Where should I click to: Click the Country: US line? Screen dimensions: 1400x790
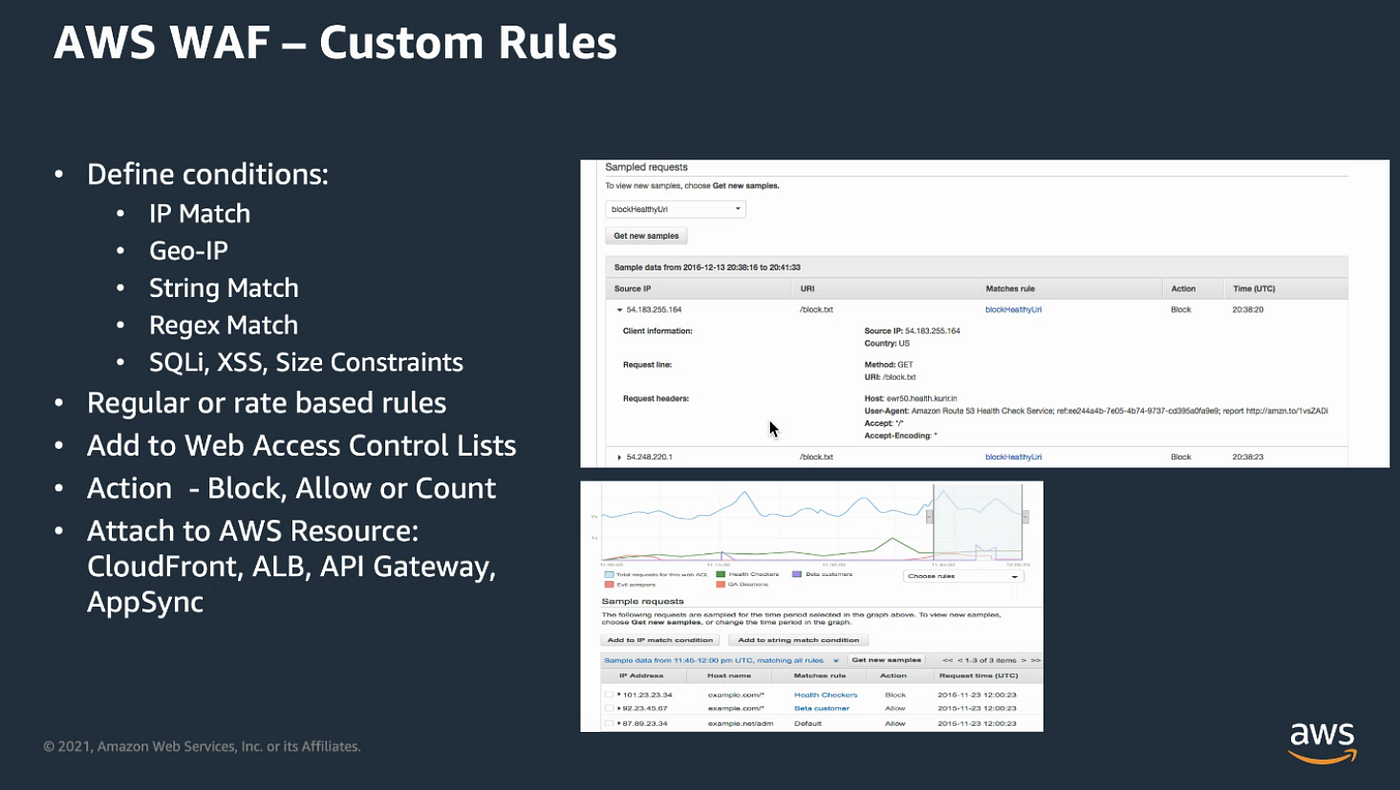[x=887, y=343]
